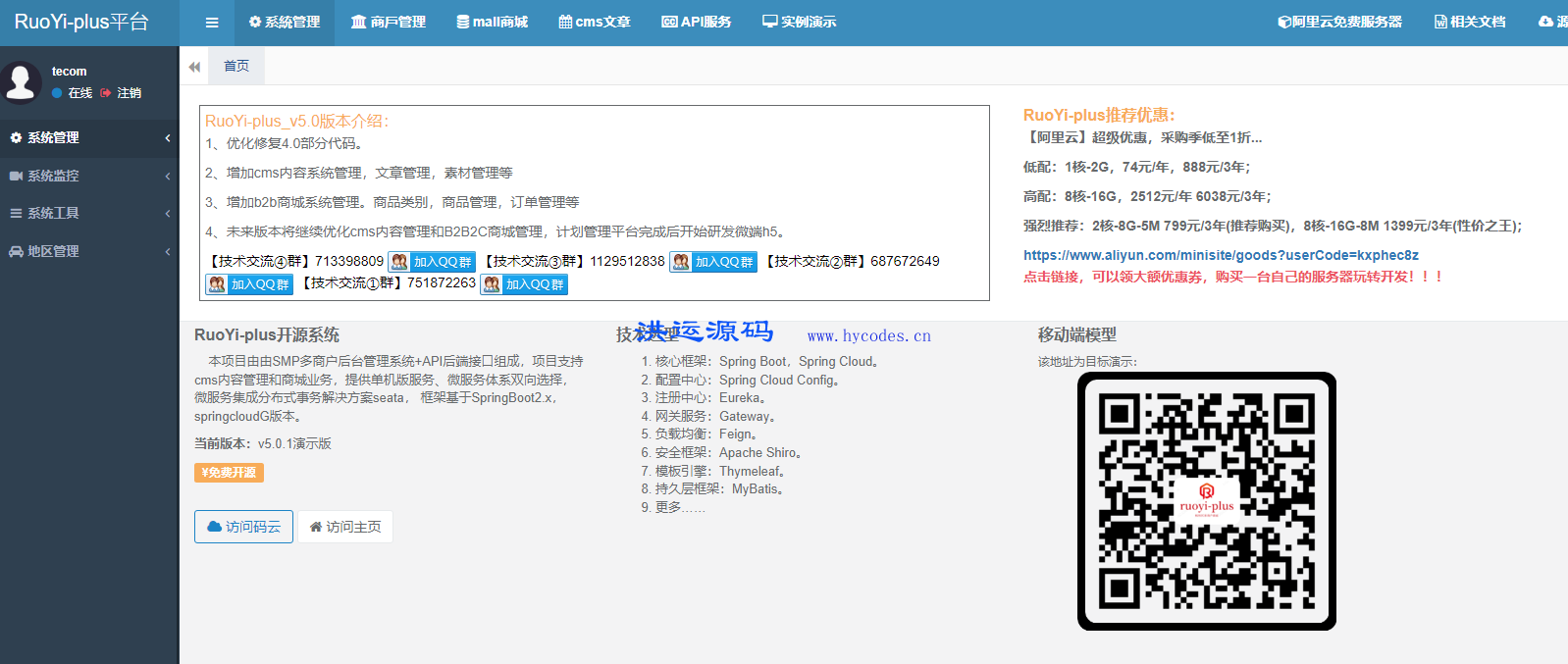Open 相关文档 in the top bar

[x=1470, y=23]
